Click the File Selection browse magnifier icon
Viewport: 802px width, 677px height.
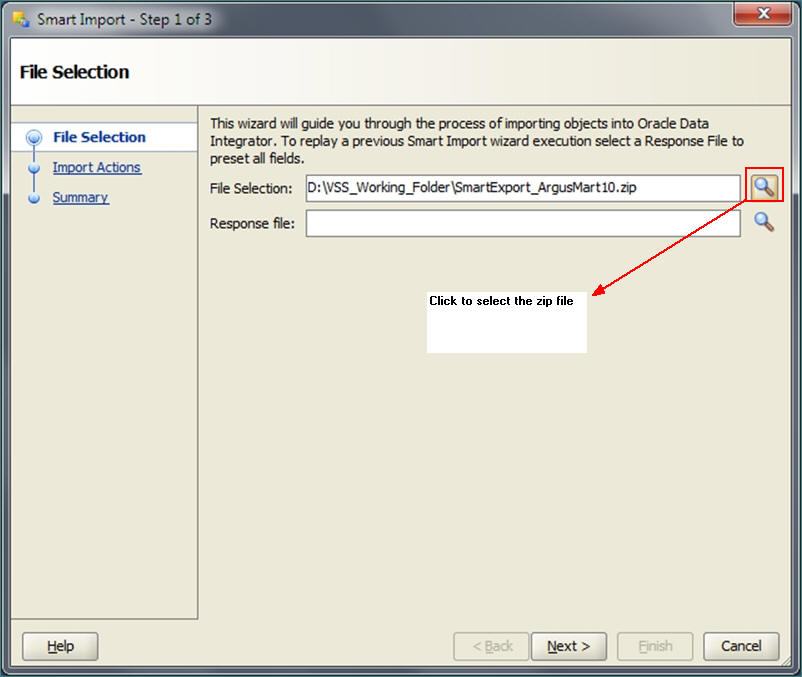point(764,187)
